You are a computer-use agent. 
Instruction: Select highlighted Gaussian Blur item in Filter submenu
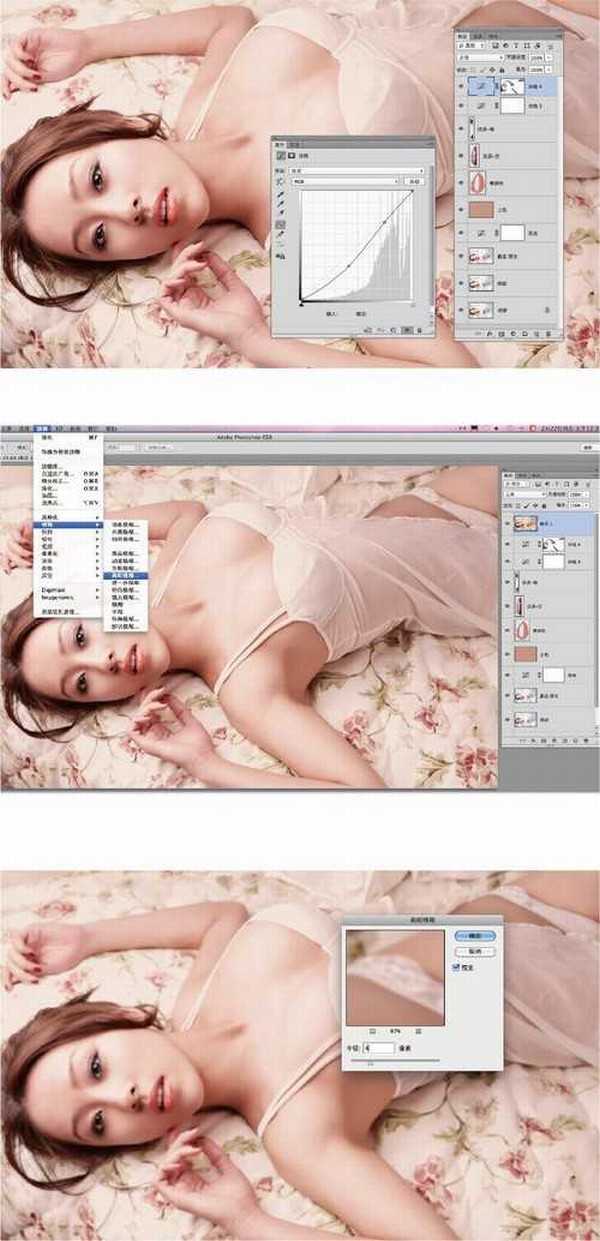tap(125, 576)
